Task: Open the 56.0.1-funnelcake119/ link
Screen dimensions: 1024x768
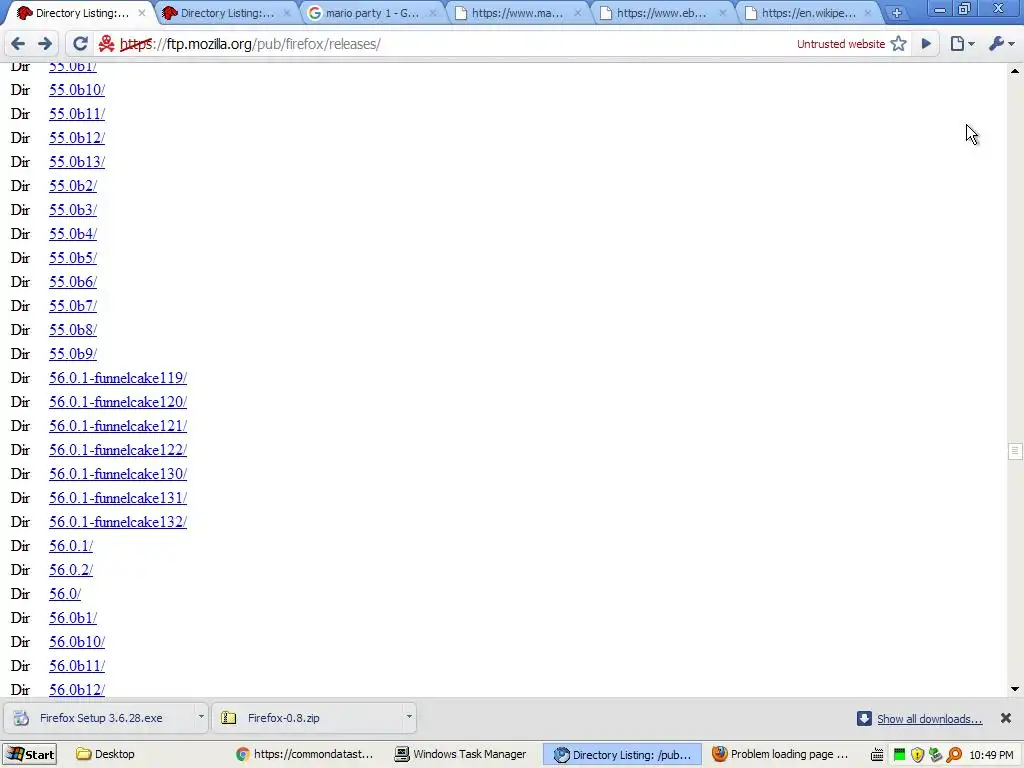Action: coord(118,377)
